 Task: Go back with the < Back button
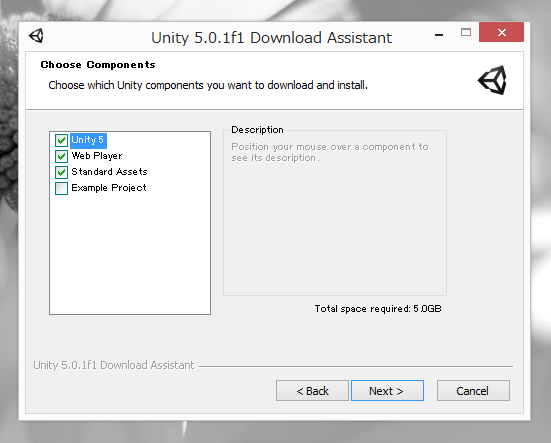(x=312, y=391)
